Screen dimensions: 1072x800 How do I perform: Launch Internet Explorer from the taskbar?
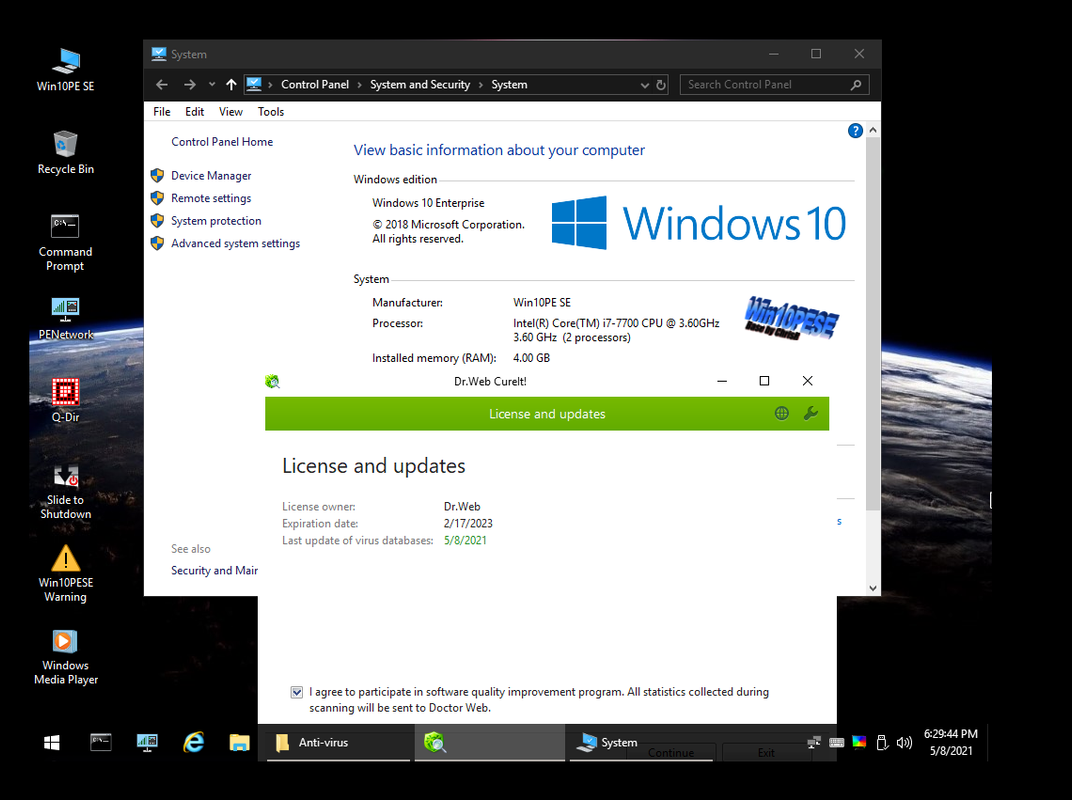pos(193,743)
